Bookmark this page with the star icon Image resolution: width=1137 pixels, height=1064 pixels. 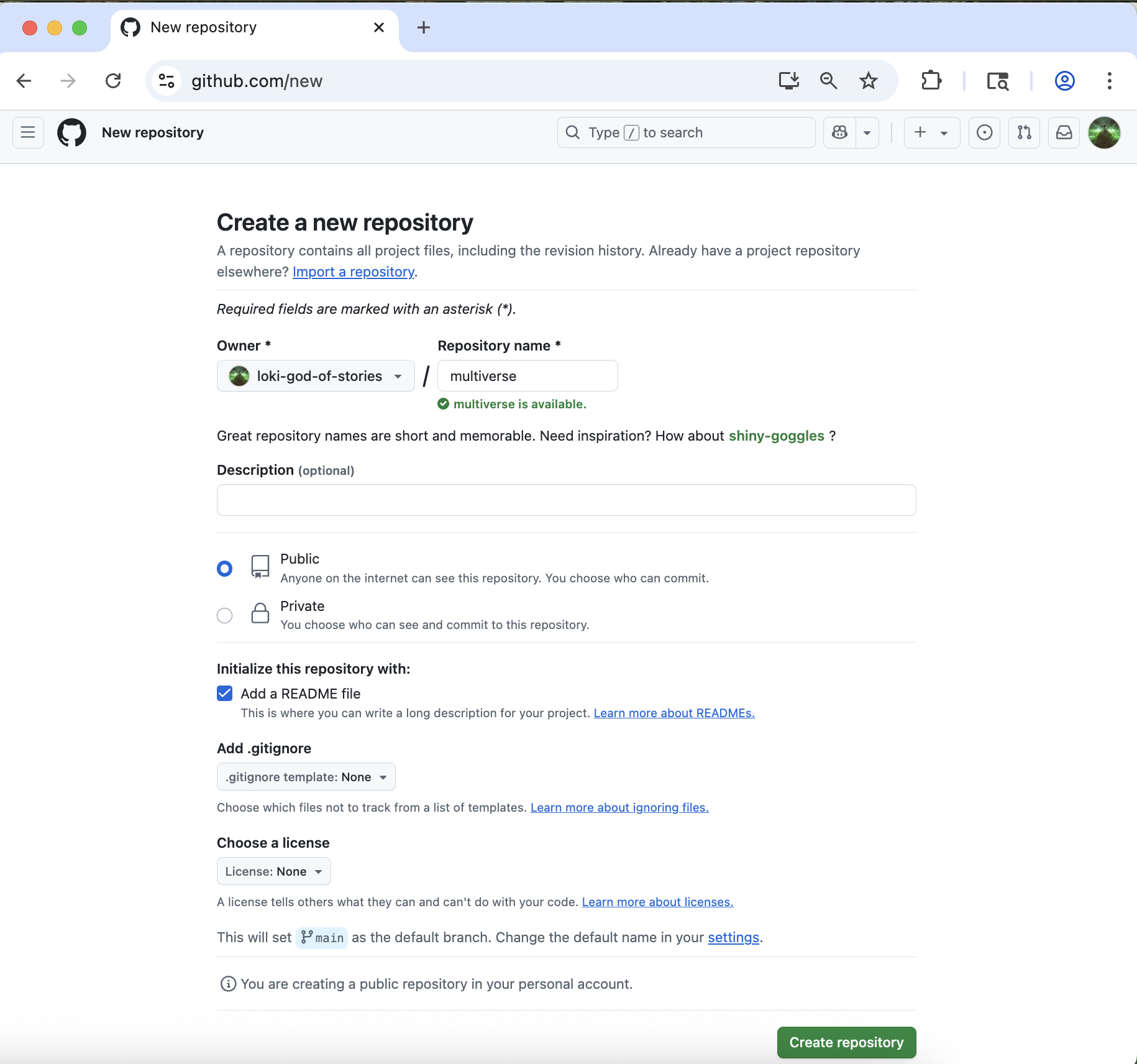(868, 81)
